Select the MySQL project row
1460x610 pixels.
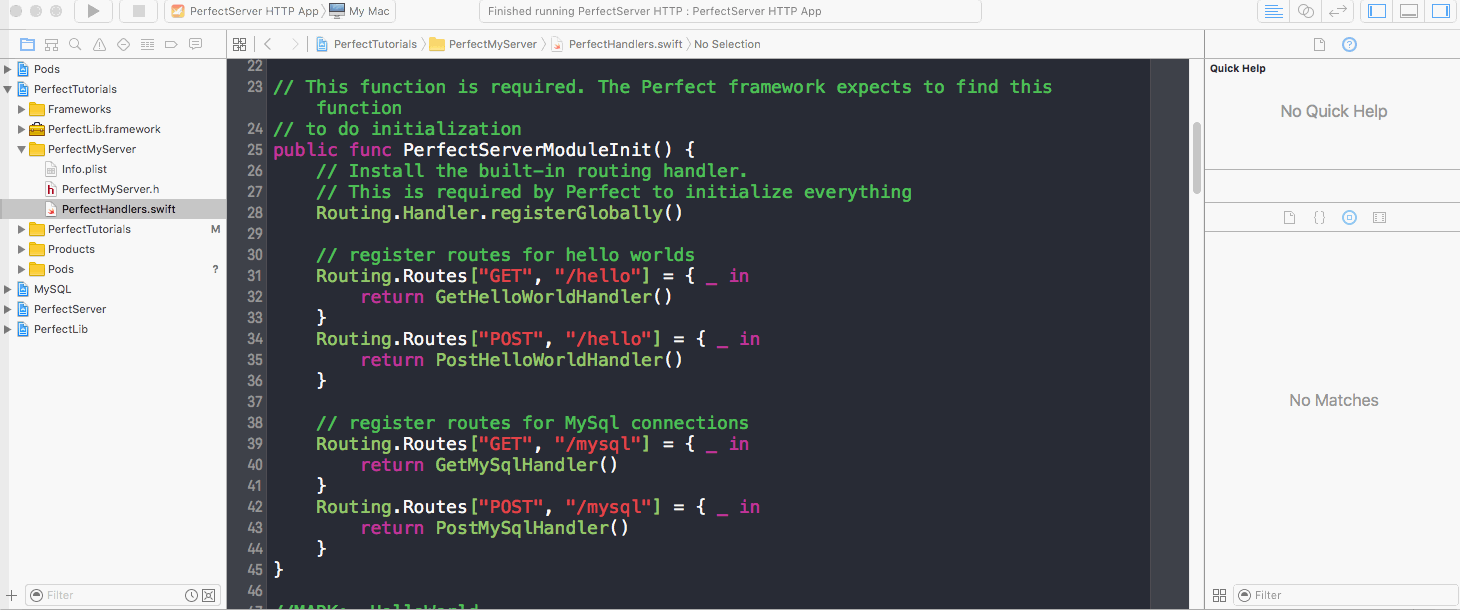tap(113, 289)
